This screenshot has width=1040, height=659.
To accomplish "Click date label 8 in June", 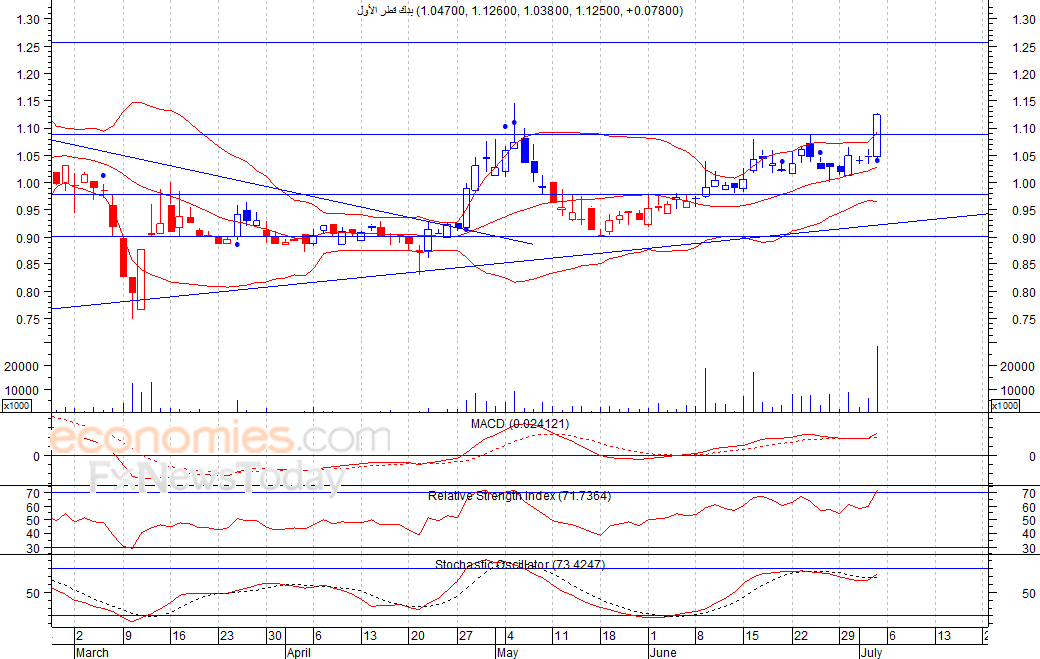I will coord(700,636).
